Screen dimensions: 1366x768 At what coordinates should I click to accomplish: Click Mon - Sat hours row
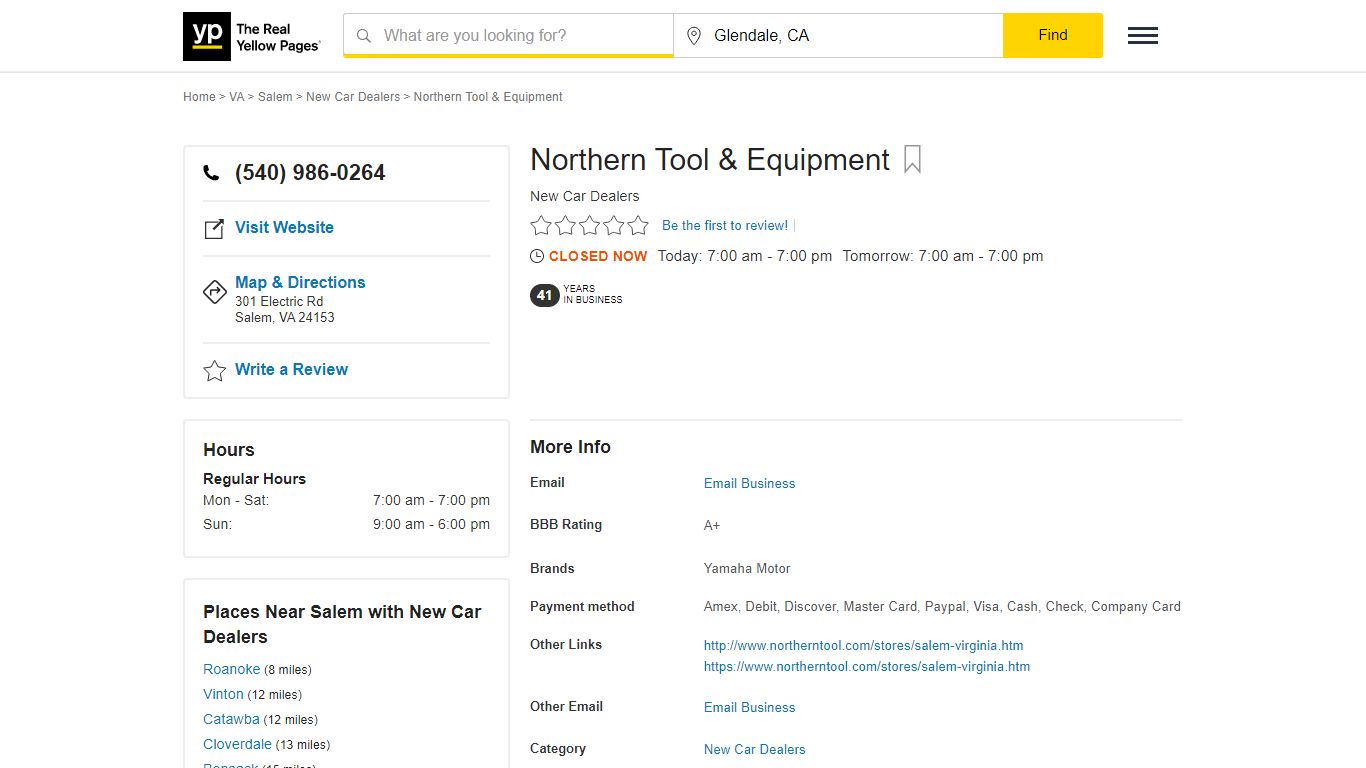(x=346, y=500)
